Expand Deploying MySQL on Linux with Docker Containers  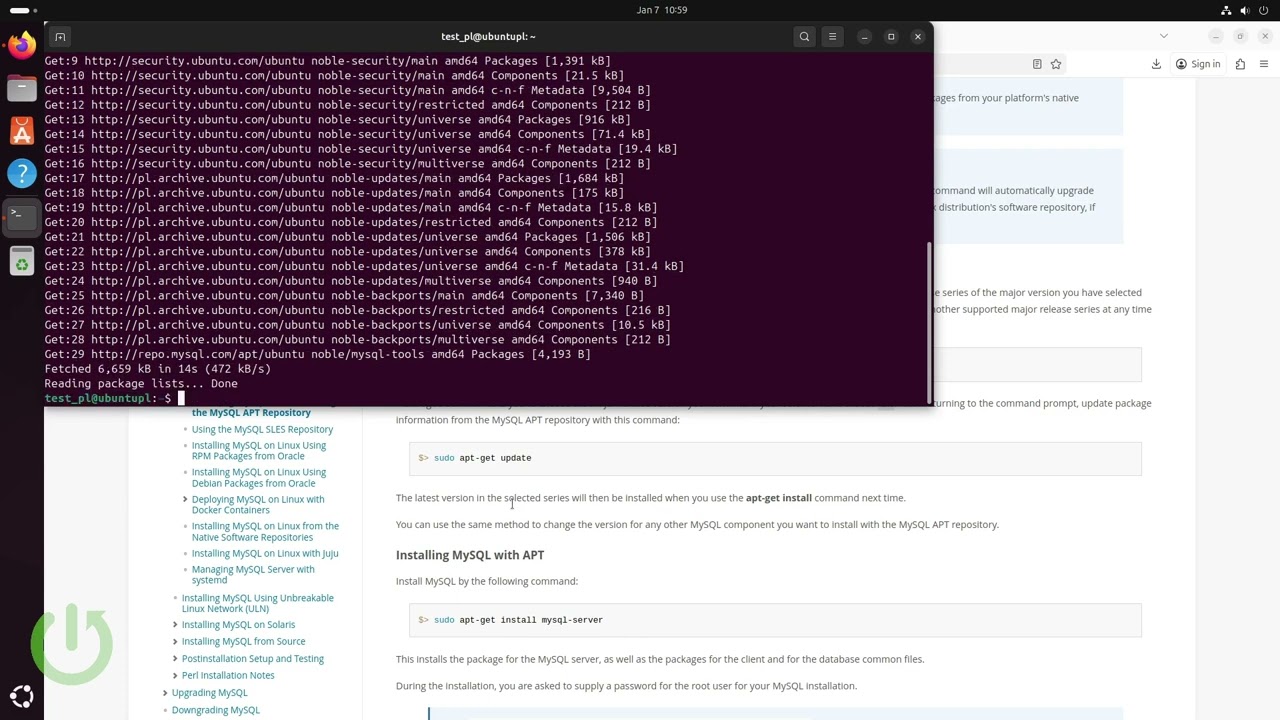click(x=185, y=499)
